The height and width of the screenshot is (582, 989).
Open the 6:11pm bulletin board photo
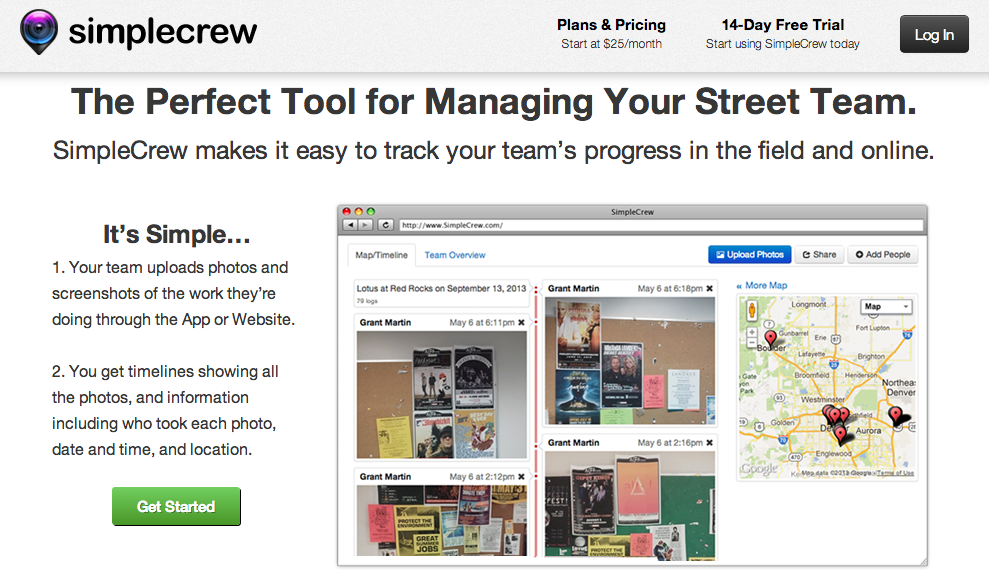coord(442,395)
